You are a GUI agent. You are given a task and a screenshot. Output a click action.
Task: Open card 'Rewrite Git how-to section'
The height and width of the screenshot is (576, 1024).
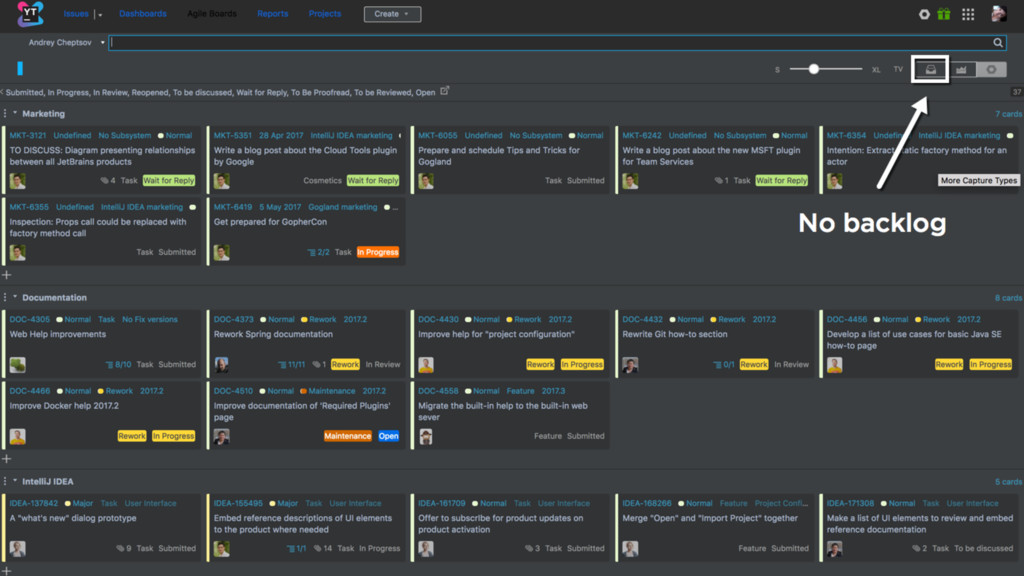click(x=675, y=334)
